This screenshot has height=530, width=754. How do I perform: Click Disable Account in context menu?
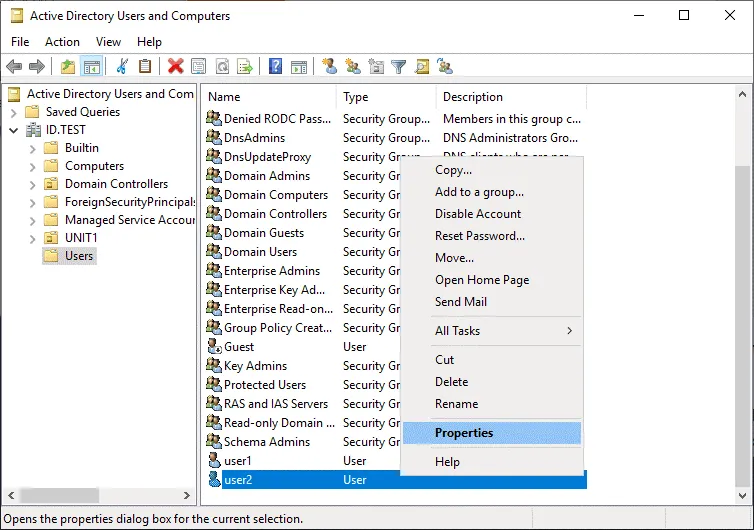478,214
